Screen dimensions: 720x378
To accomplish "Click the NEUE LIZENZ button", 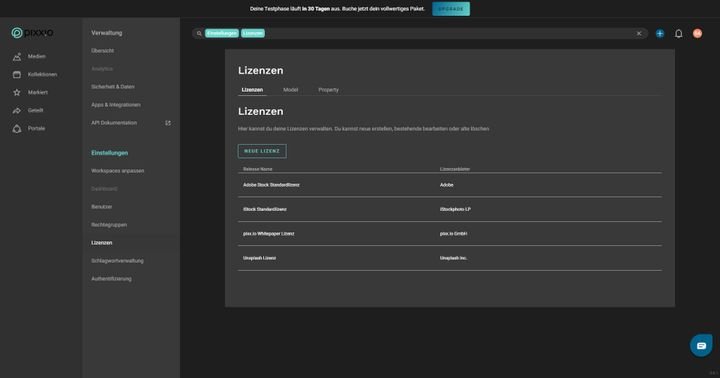I will (x=262, y=151).
